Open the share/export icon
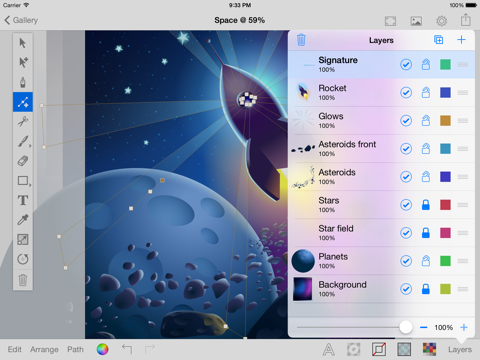The image size is (480, 360). tap(466, 20)
